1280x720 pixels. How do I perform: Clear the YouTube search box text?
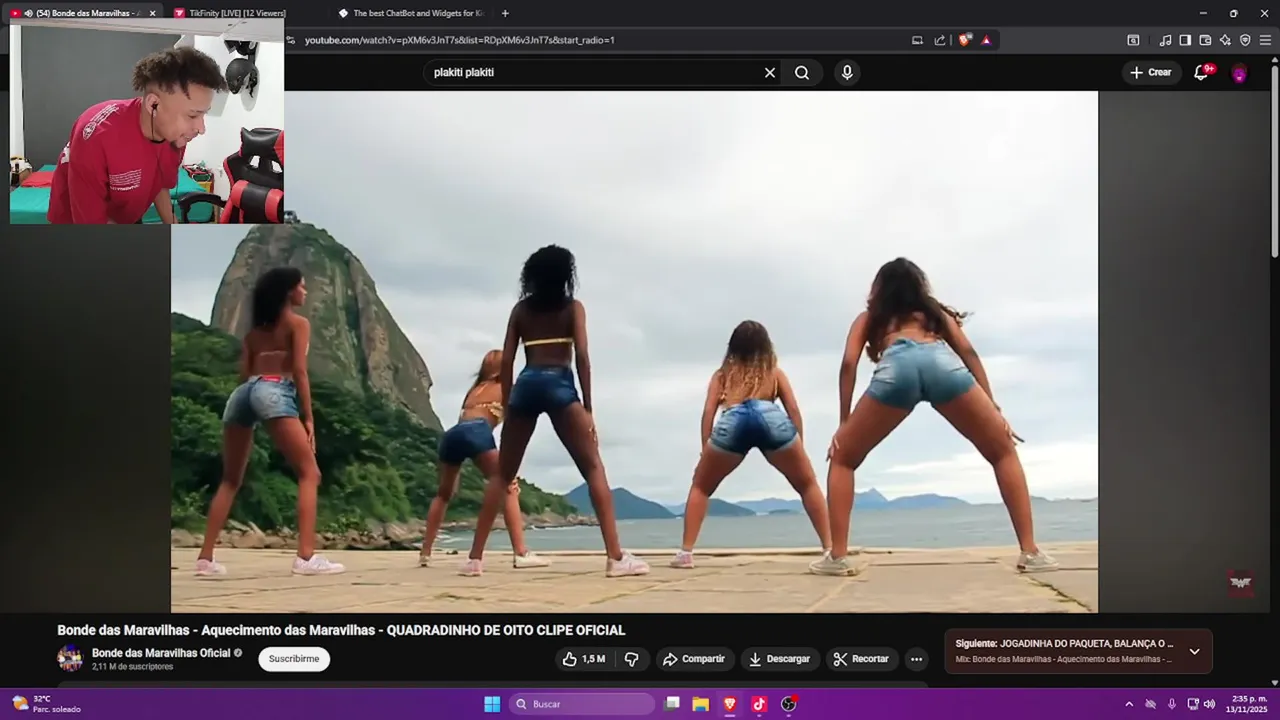pyautogui.click(x=770, y=72)
